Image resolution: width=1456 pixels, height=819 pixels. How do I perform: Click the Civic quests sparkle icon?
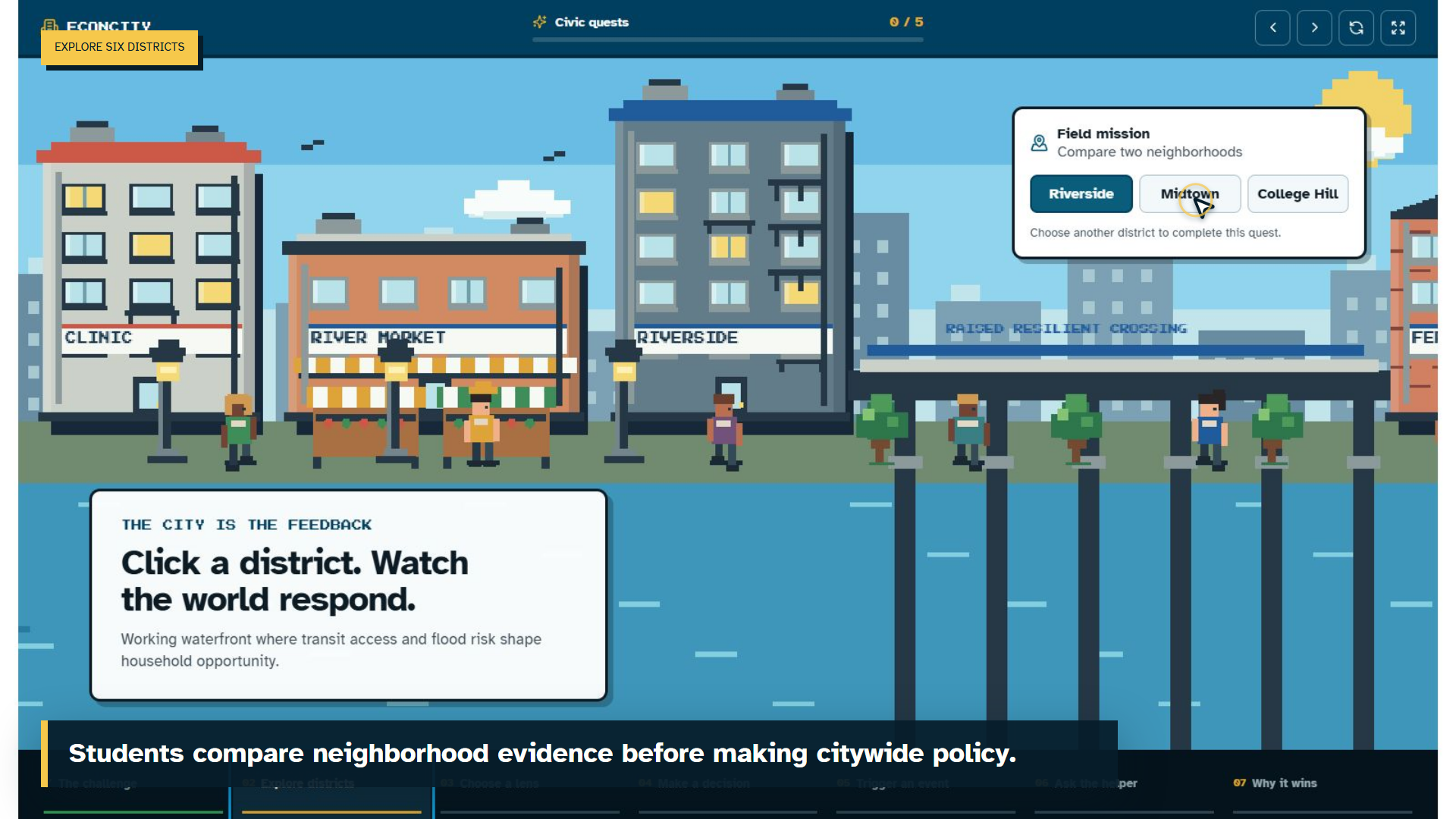coord(540,22)
